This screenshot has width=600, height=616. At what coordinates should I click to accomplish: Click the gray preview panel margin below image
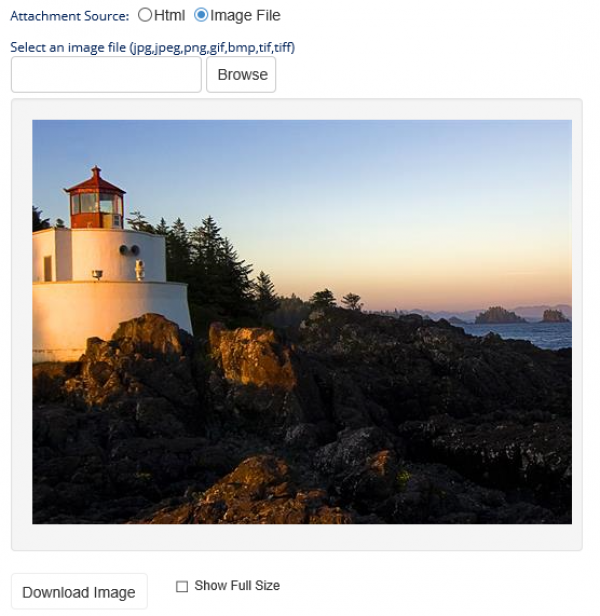point(297,537)
